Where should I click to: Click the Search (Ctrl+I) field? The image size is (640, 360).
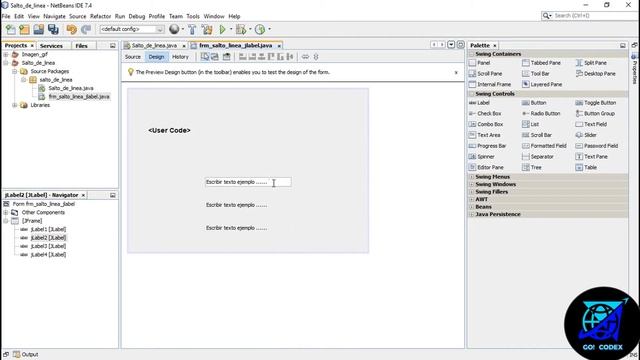click(x=594, y=16)
